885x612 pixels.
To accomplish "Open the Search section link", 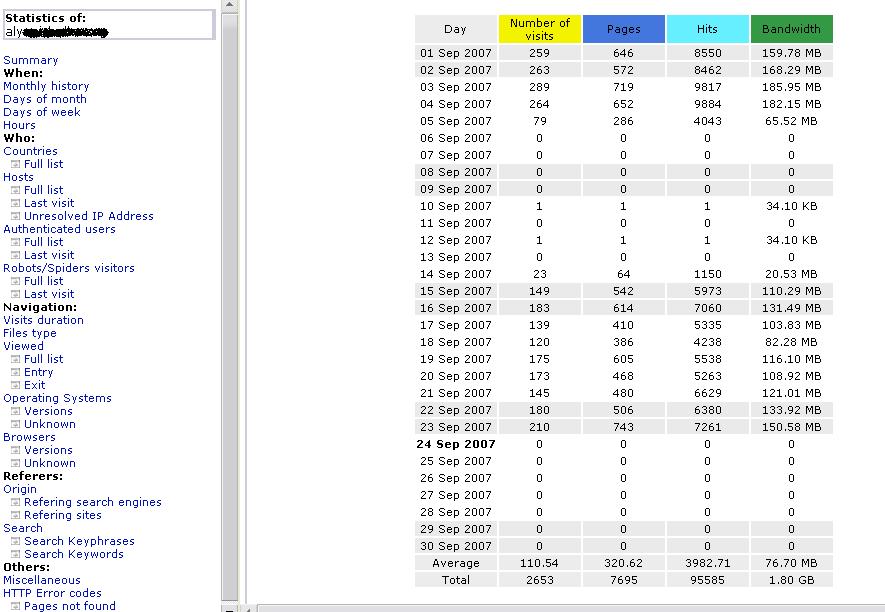I will 23,527.
